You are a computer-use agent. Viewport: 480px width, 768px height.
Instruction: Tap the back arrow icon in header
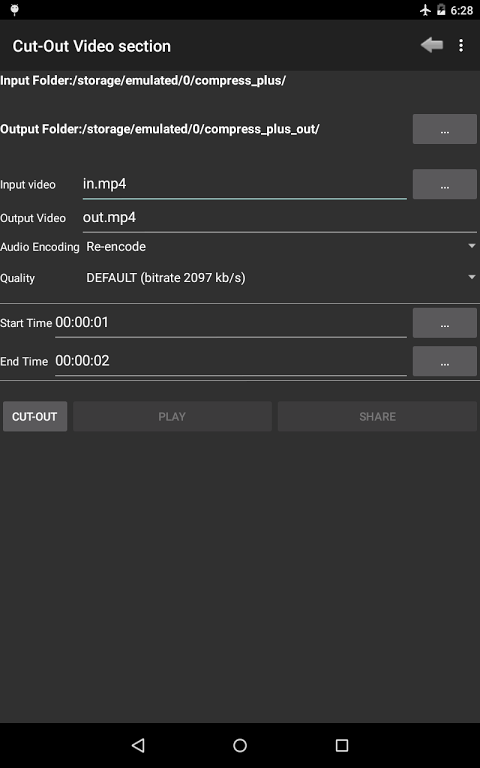coord(432,45)
